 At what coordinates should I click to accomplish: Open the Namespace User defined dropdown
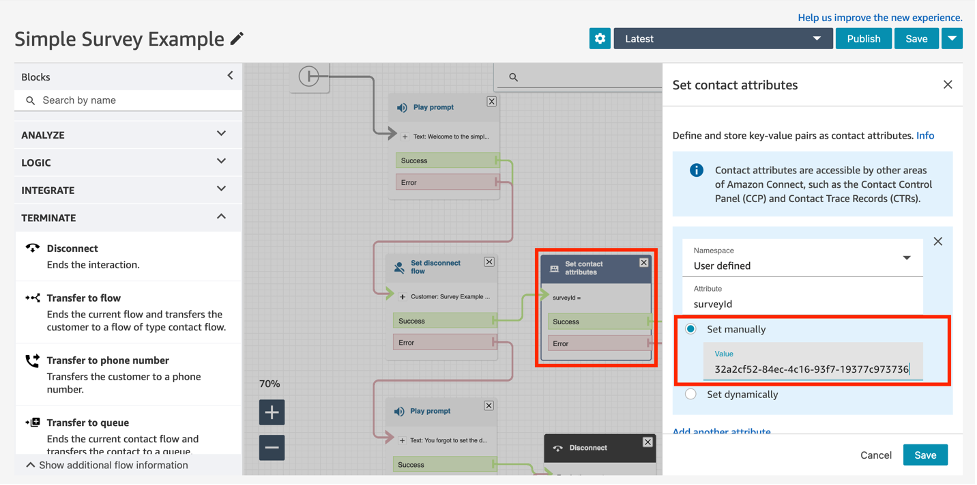click(x=803, y=258)
